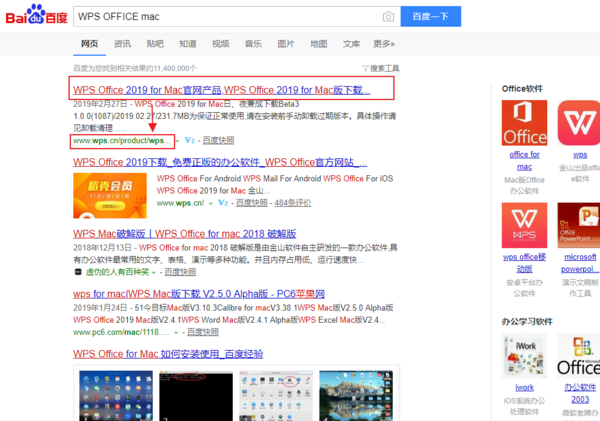Image resolution: width=600 pixels, height=421 pixels.
Task: Click V2 badge beside www.wps.cn/
Action: [223, 203]
